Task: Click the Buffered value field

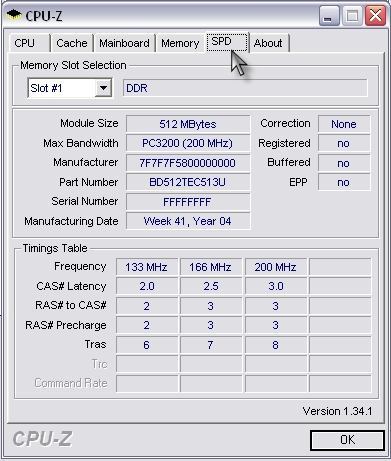Action: [344, 163]
